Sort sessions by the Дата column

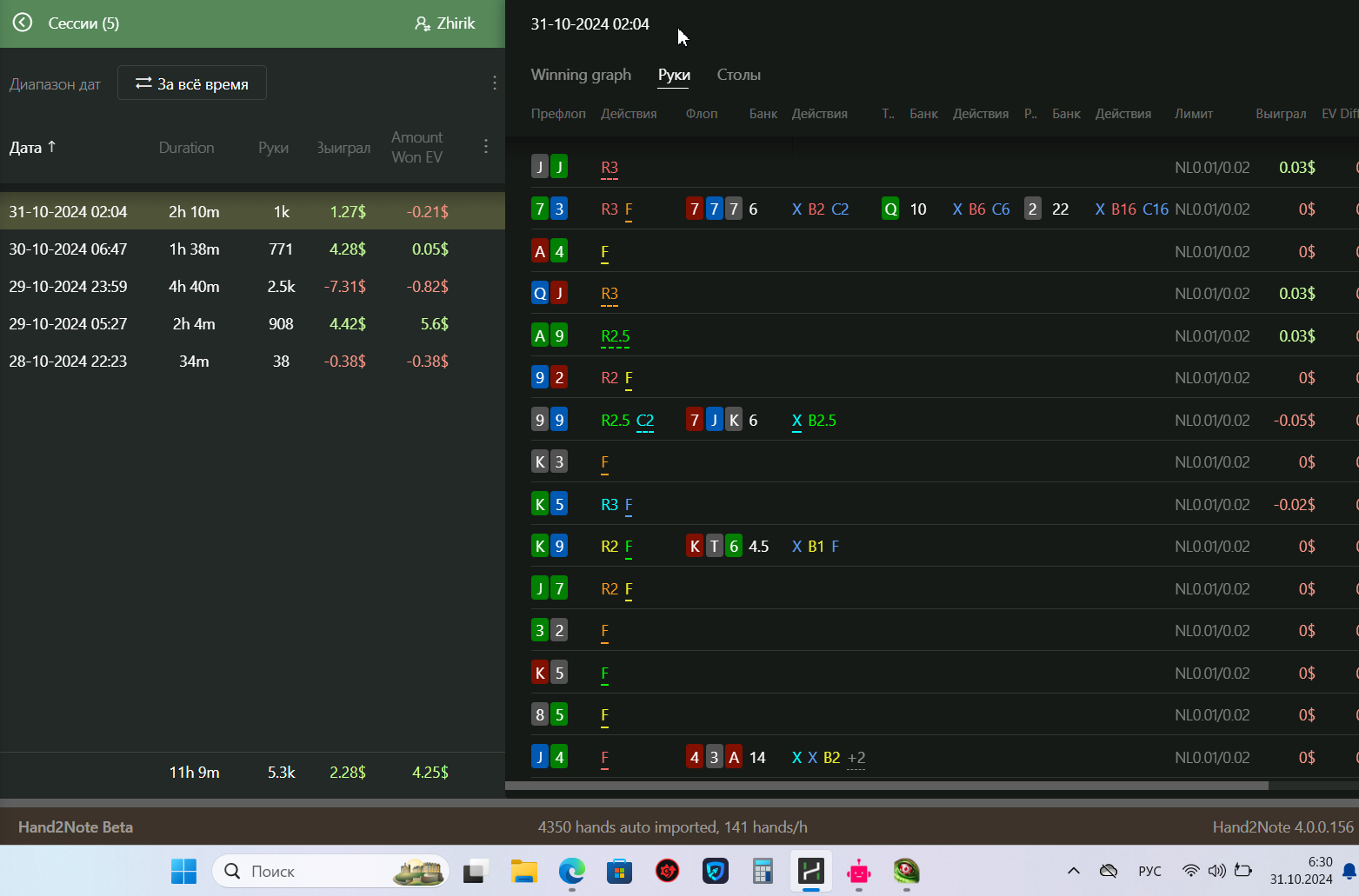(x=32, y=147)
